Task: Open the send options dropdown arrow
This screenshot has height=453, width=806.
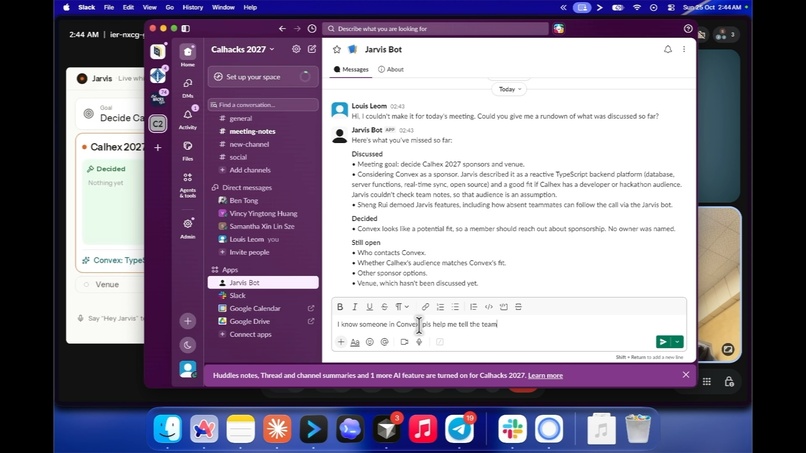Action: tap(677, 342)
